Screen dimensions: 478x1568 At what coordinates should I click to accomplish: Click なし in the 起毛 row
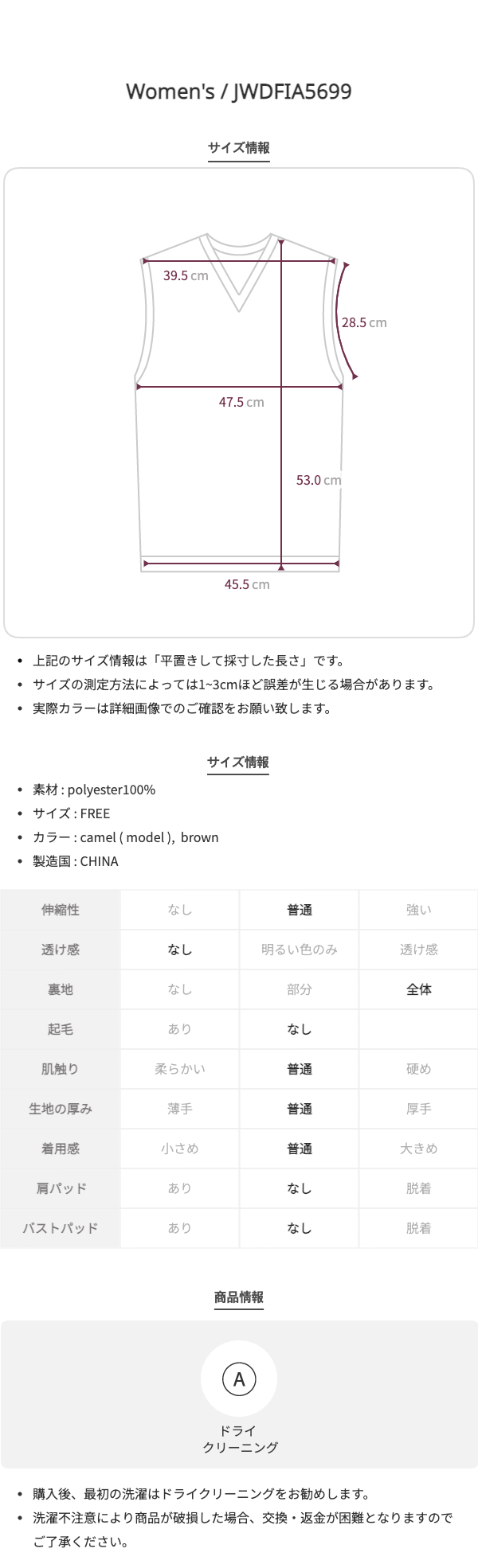pyautogui.click(x=300, y=1029)
